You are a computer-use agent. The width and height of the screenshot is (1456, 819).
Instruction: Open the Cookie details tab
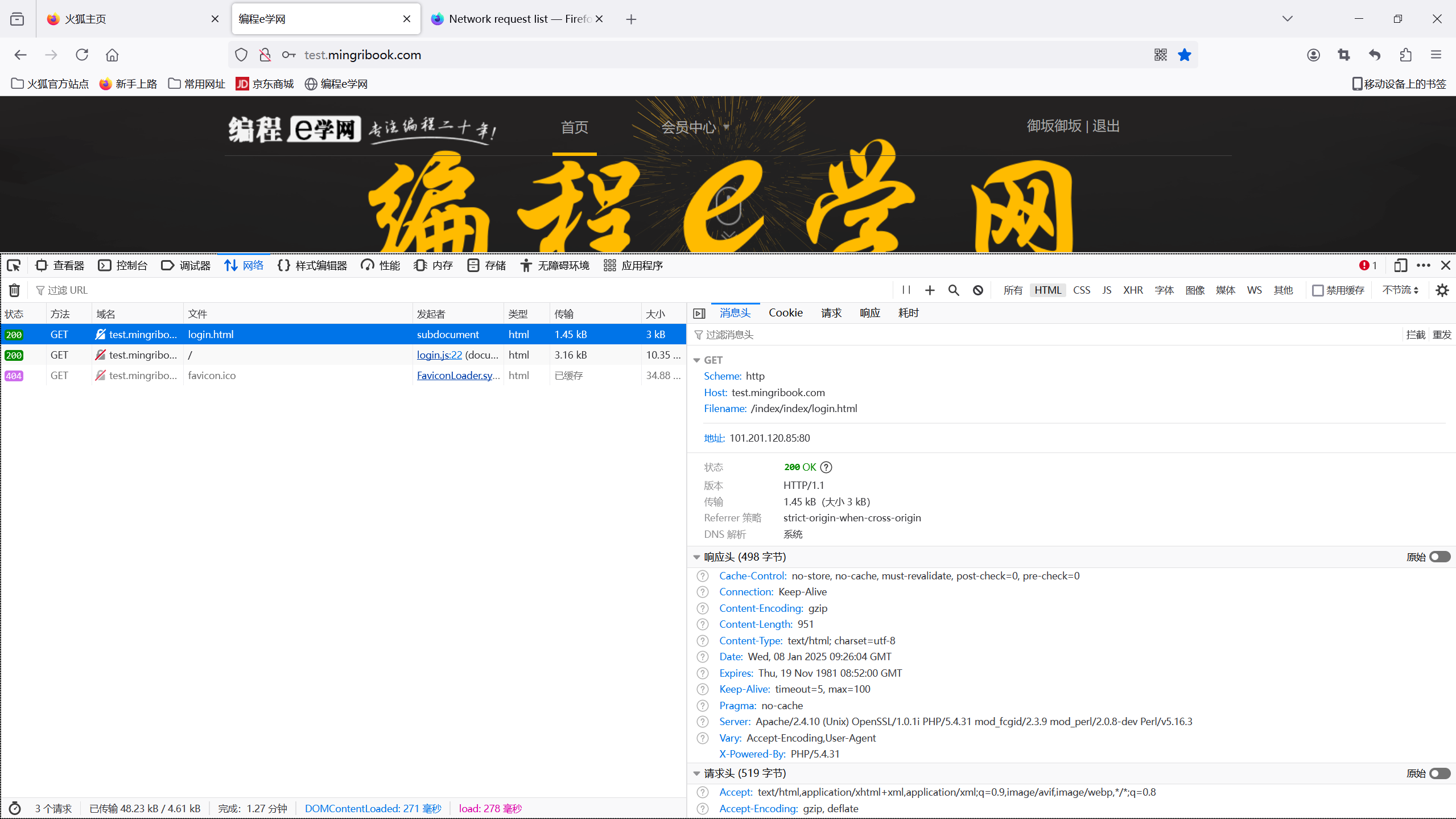click(x=786, y=313)
